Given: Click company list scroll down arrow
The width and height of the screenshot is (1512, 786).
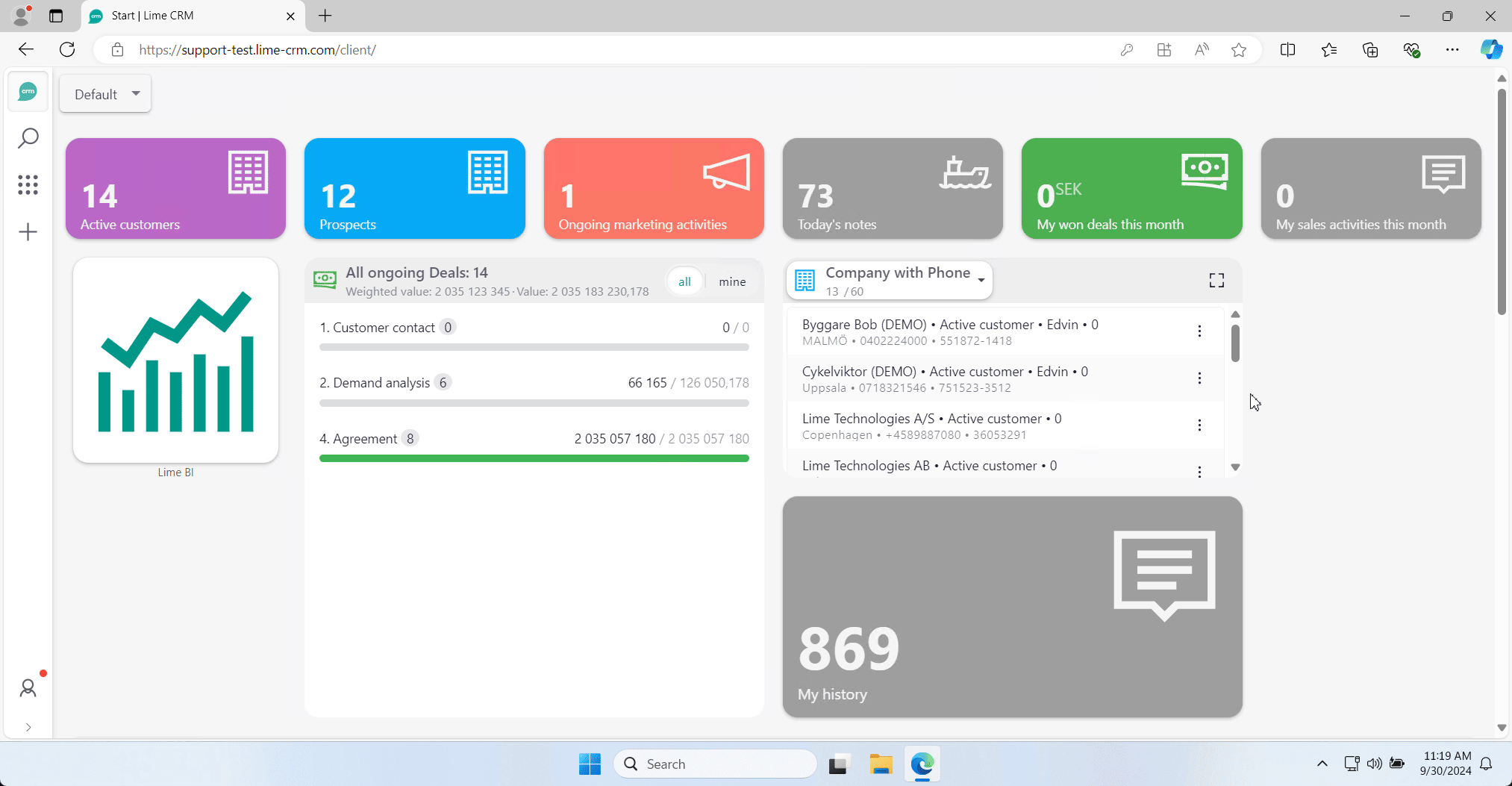Looking at the screenshot, I should 1235,467.
